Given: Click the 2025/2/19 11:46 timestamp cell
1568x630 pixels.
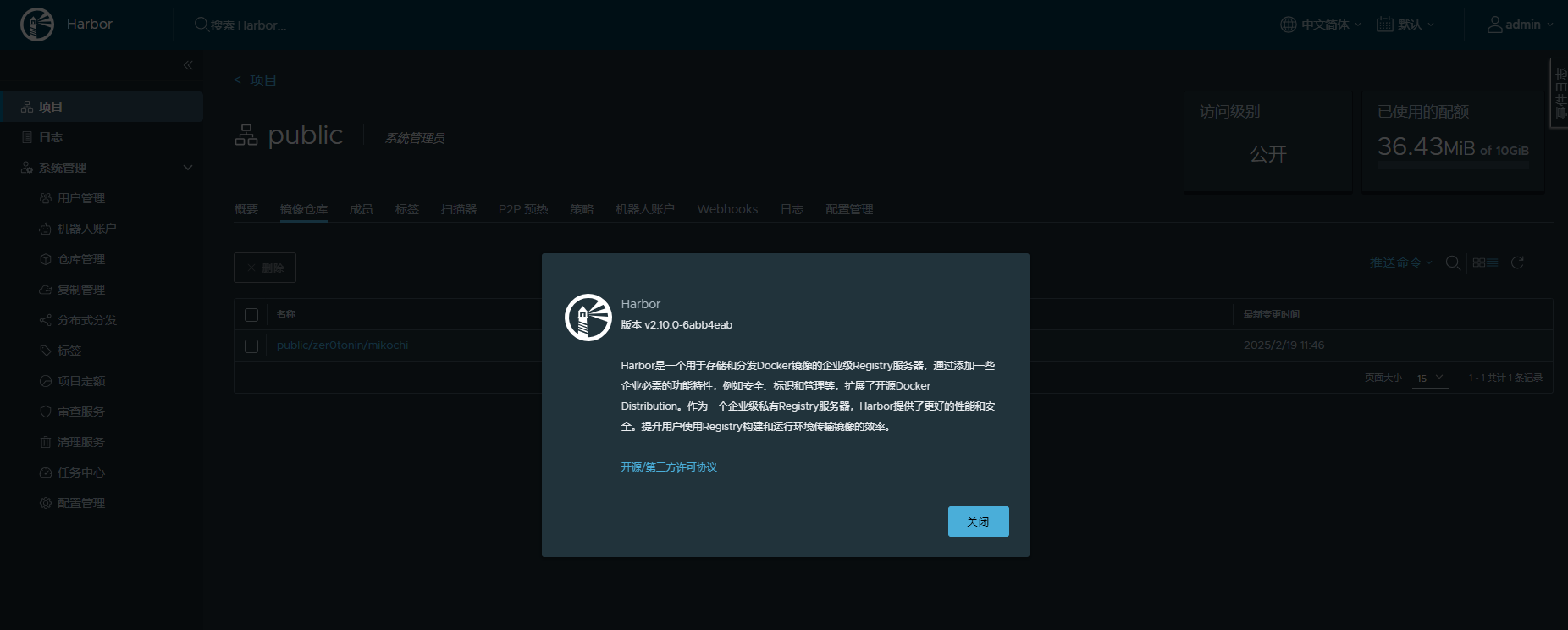Looking at the screenshot, I should (1284, 345).
